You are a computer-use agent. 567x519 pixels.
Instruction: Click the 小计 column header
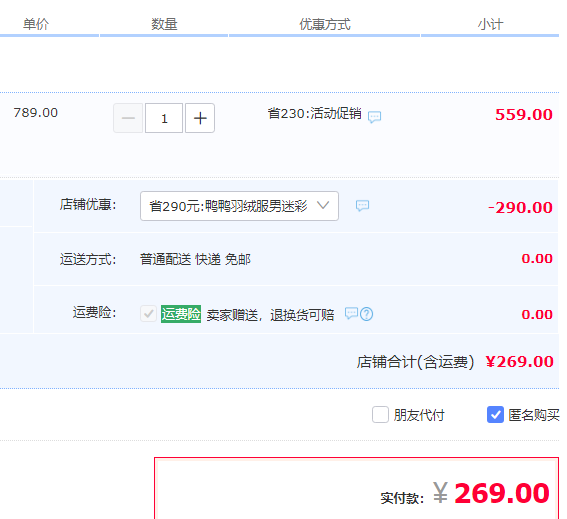pos(490,24)
